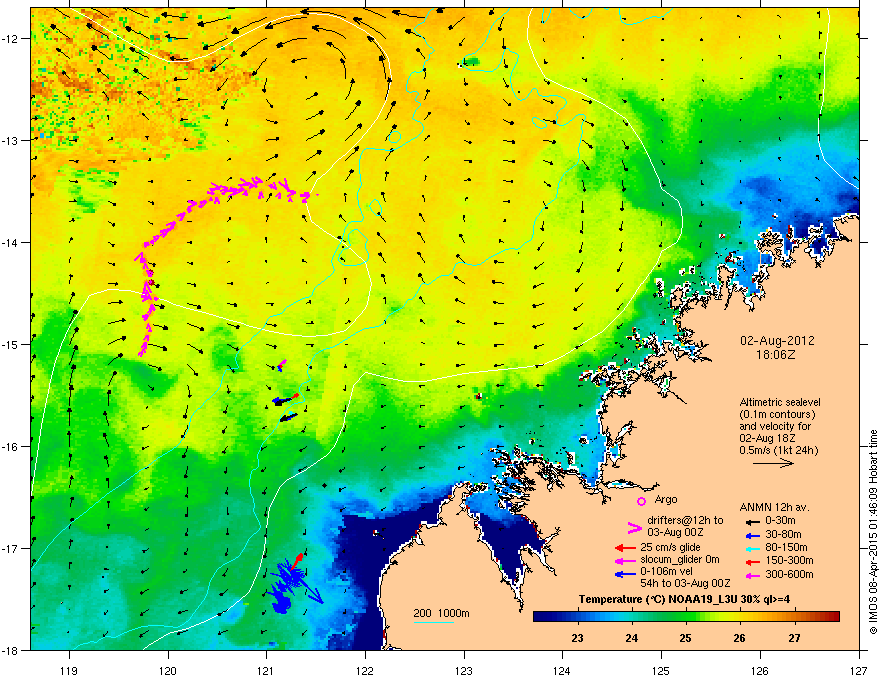Viewport: 880px width, 680px height.
Task: Click the 119 longitude axis label
Action: (69, 670)
